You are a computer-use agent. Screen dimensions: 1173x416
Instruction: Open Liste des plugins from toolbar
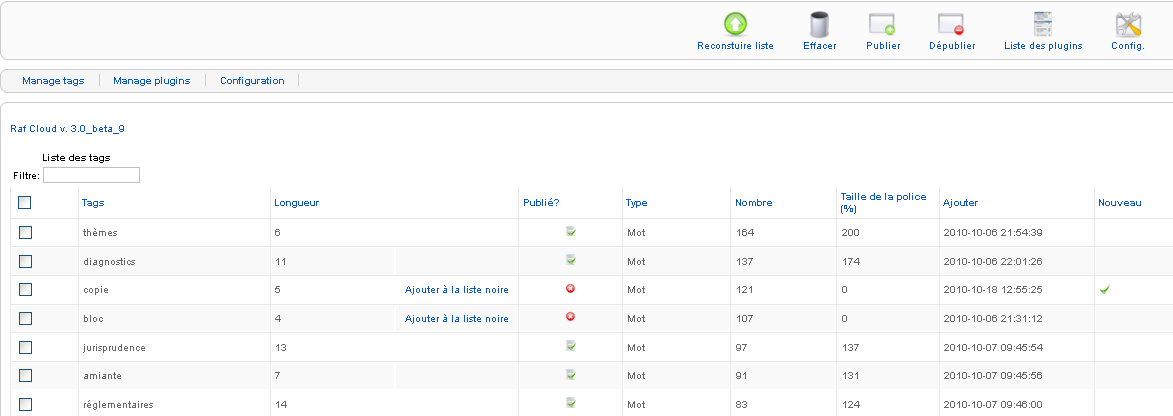tap(1043, 25)
